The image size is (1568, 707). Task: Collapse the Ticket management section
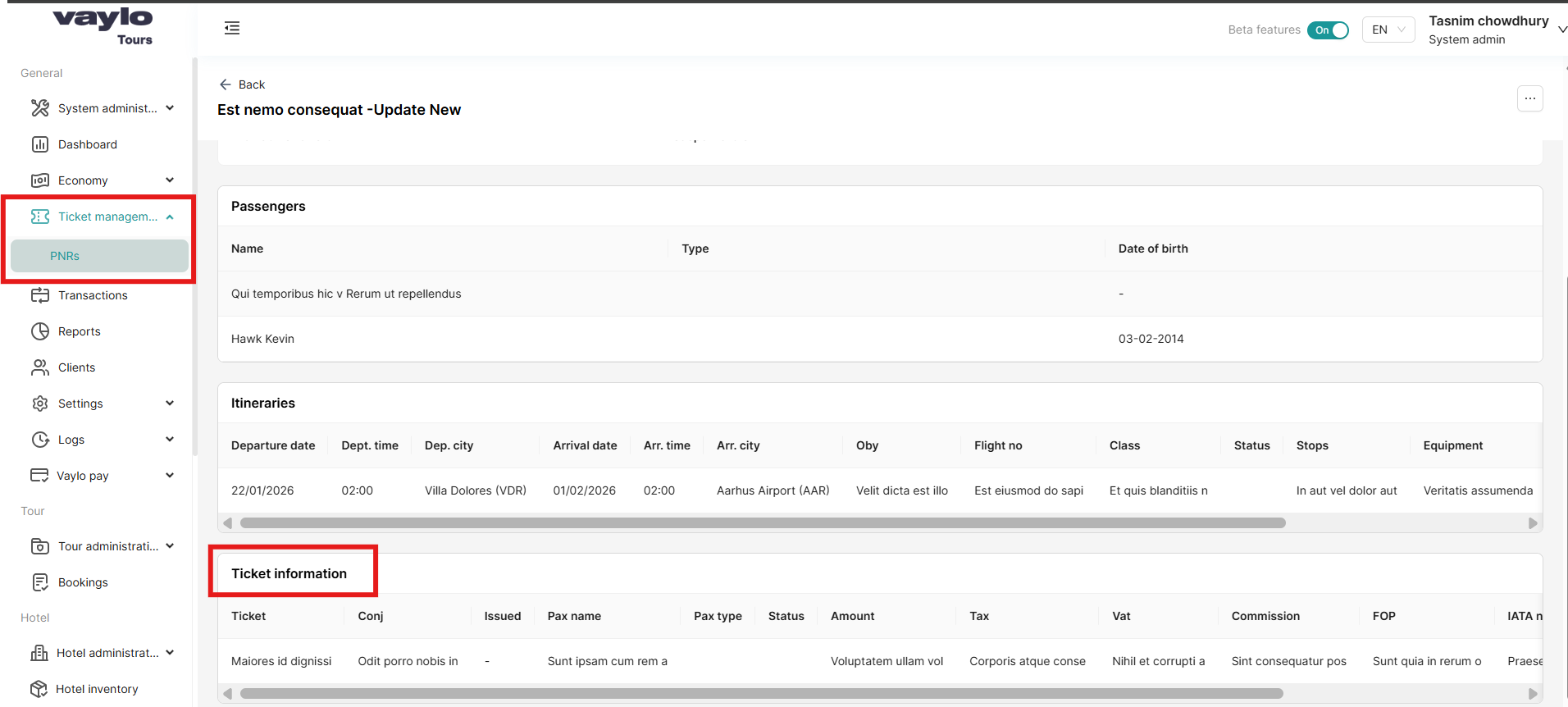[x=170, y=217]
